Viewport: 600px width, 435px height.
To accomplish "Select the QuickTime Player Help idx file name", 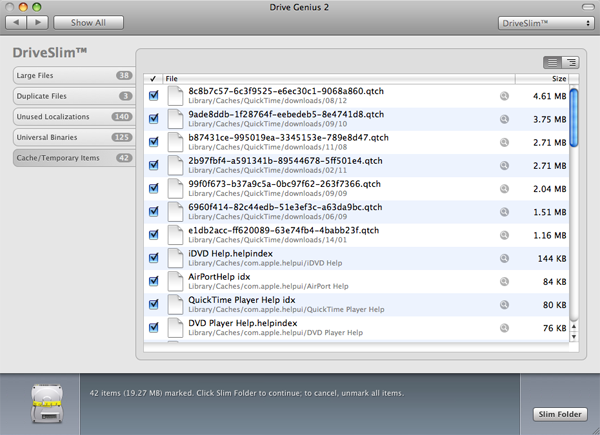I will (242, 300).
